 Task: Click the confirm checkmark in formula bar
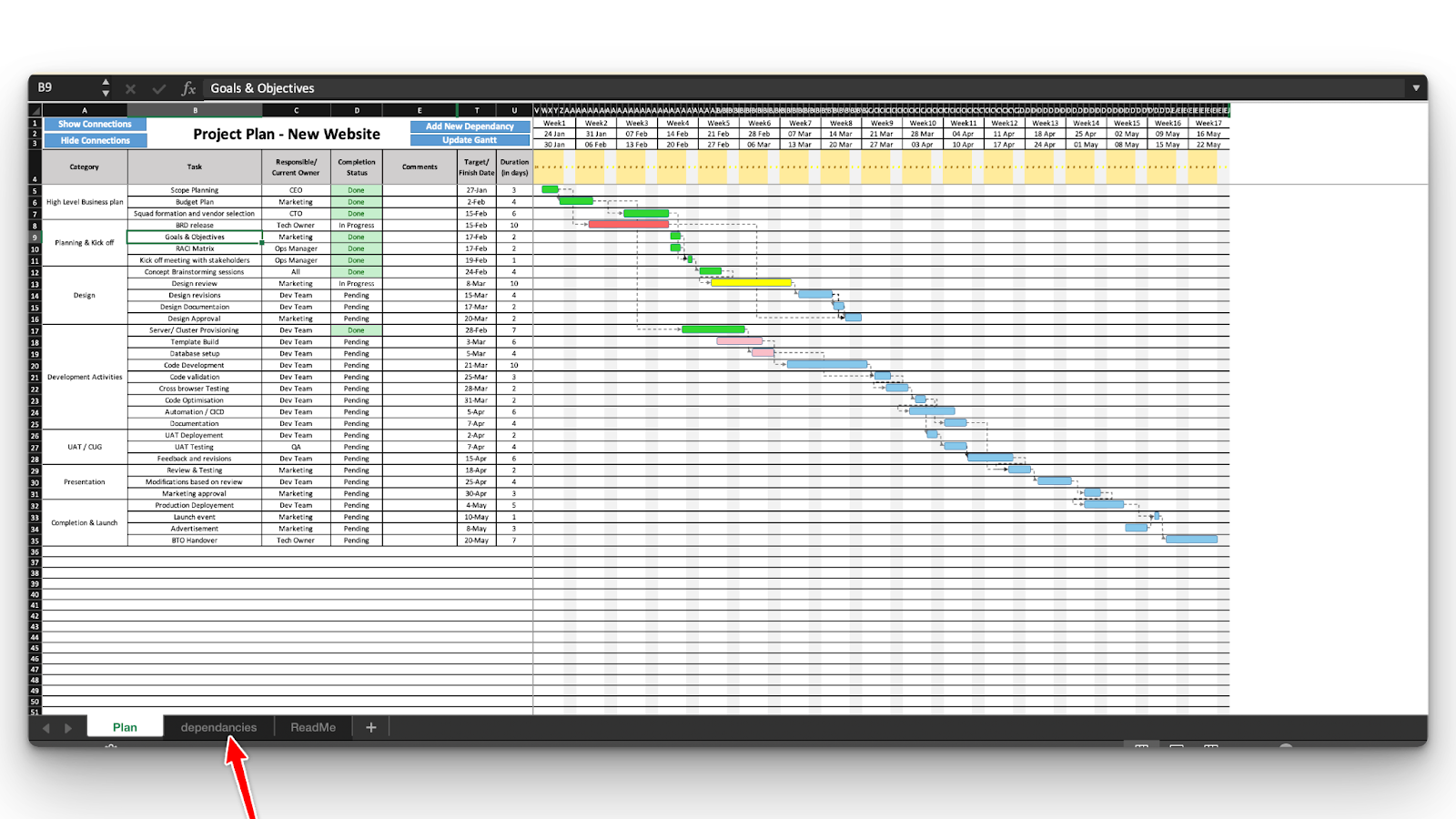pos(159,88)
